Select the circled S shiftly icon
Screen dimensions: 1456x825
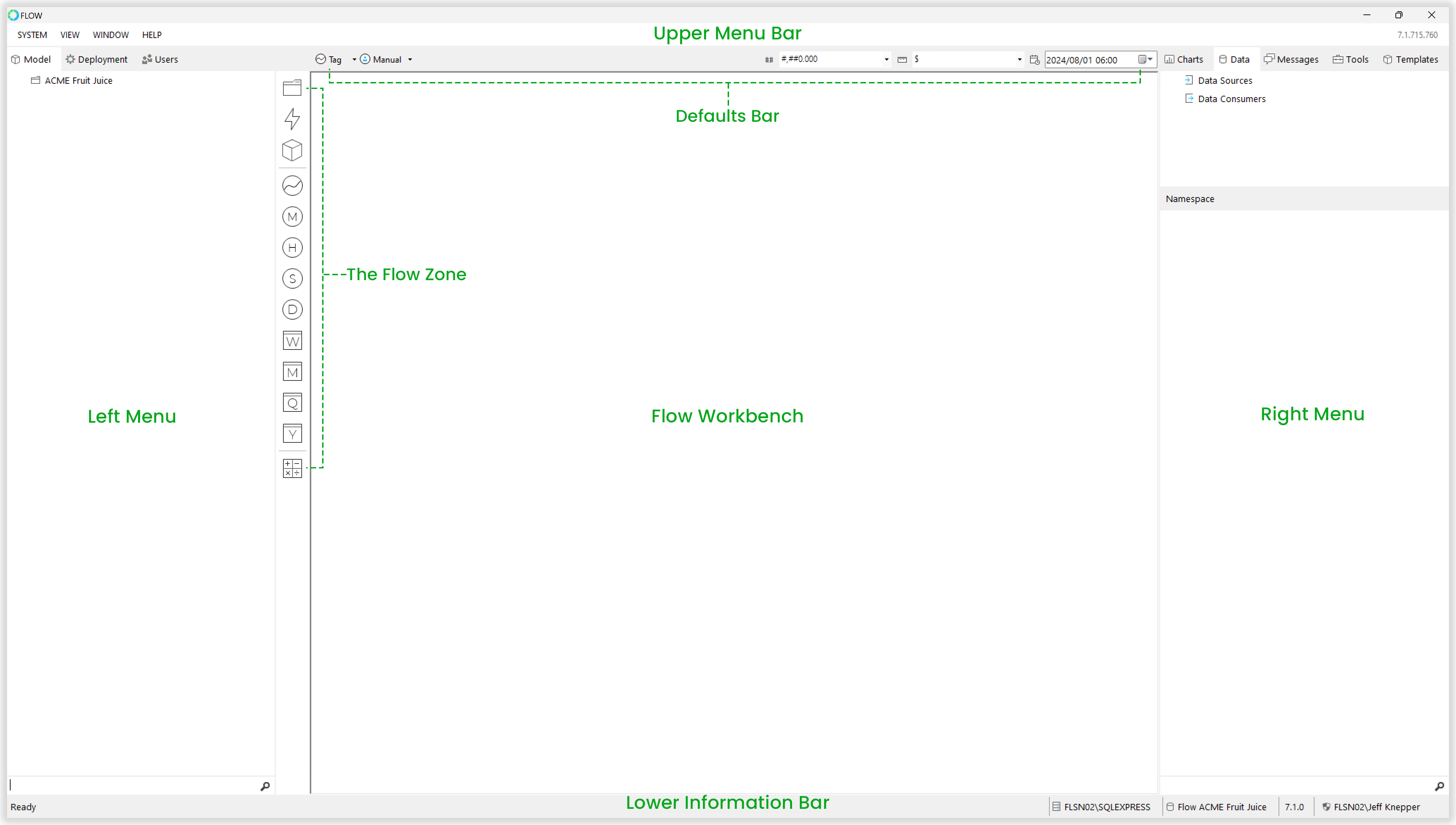(x=292, y=278)
